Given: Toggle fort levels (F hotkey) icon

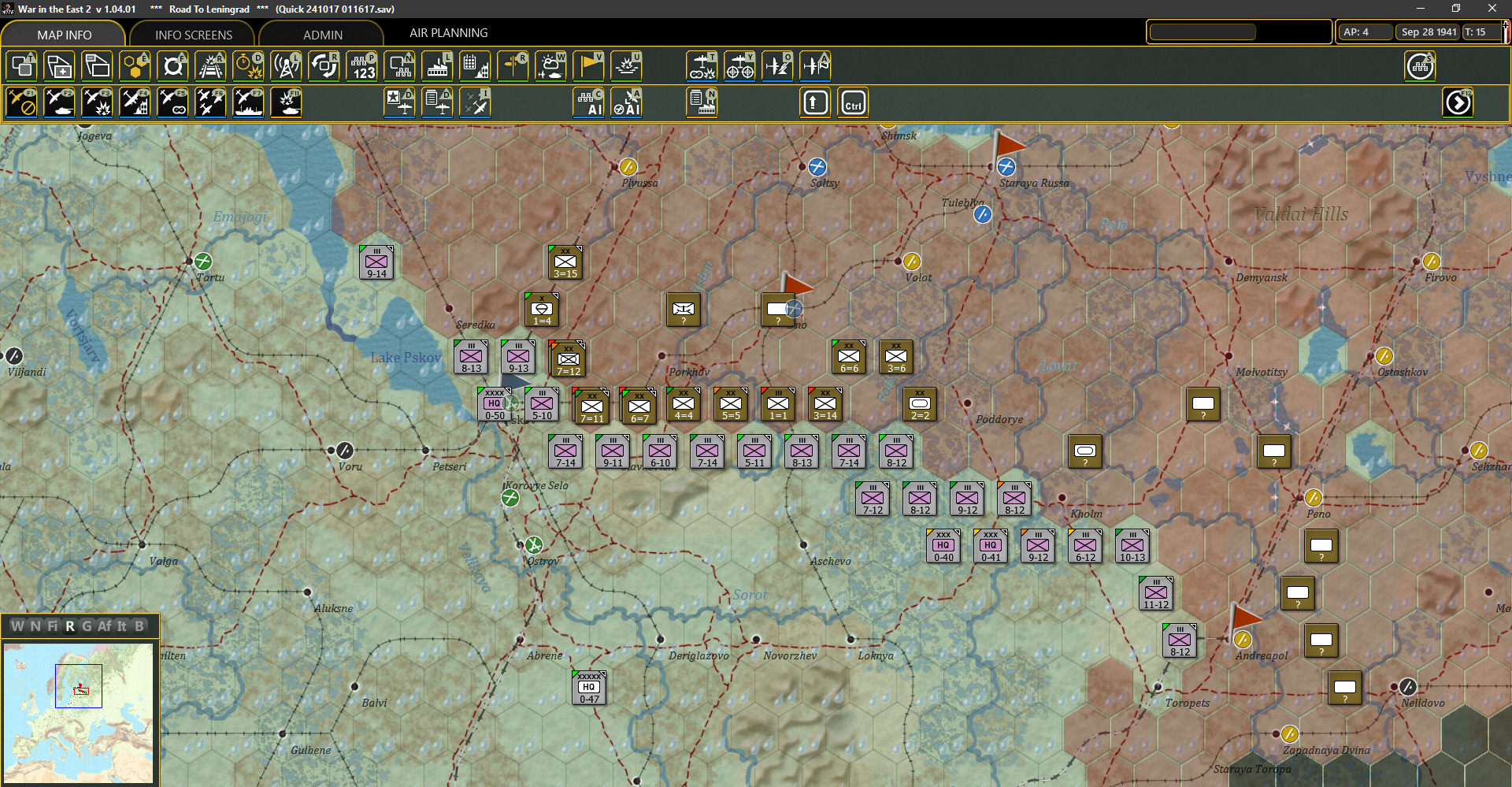Looking at the screenshot, I should (173, 66).
